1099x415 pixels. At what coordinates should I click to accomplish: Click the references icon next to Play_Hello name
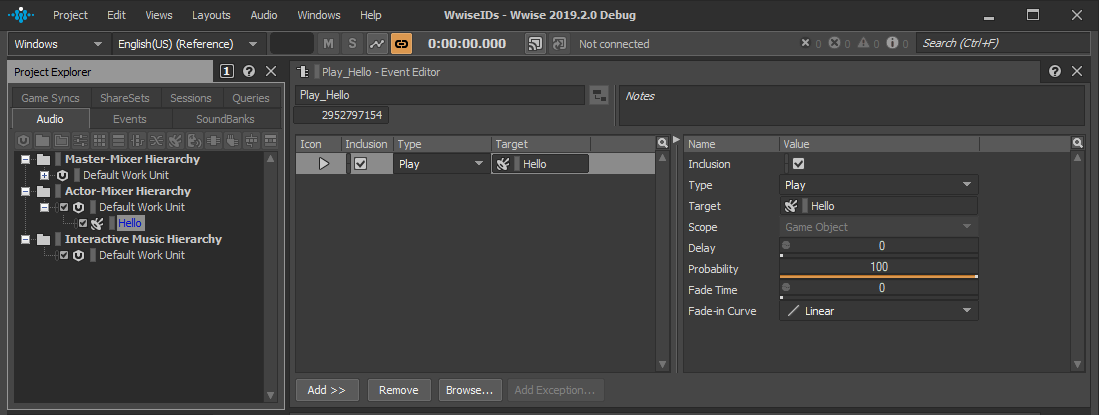coord(599,95)
